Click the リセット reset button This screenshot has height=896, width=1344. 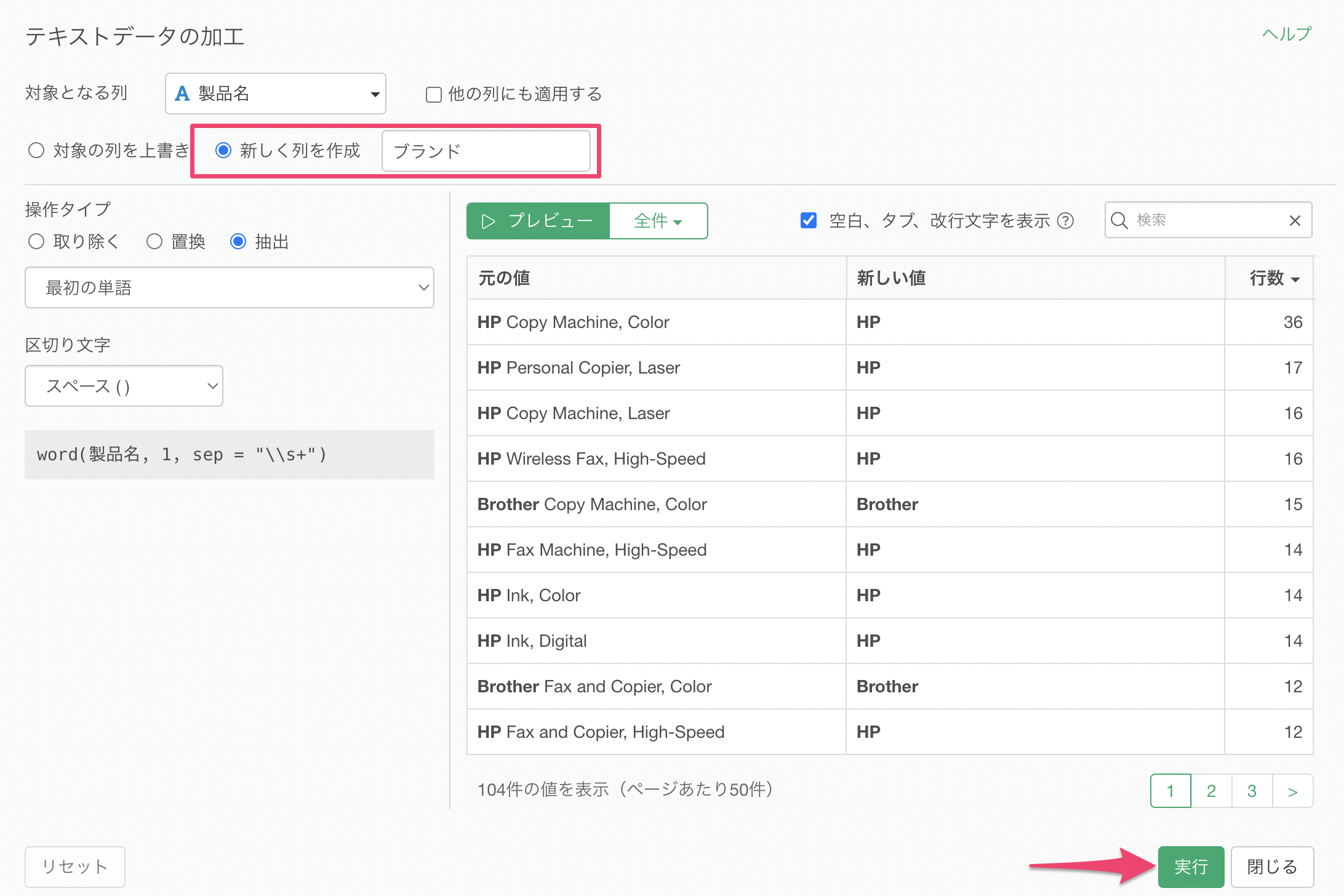tap(75, 866)
